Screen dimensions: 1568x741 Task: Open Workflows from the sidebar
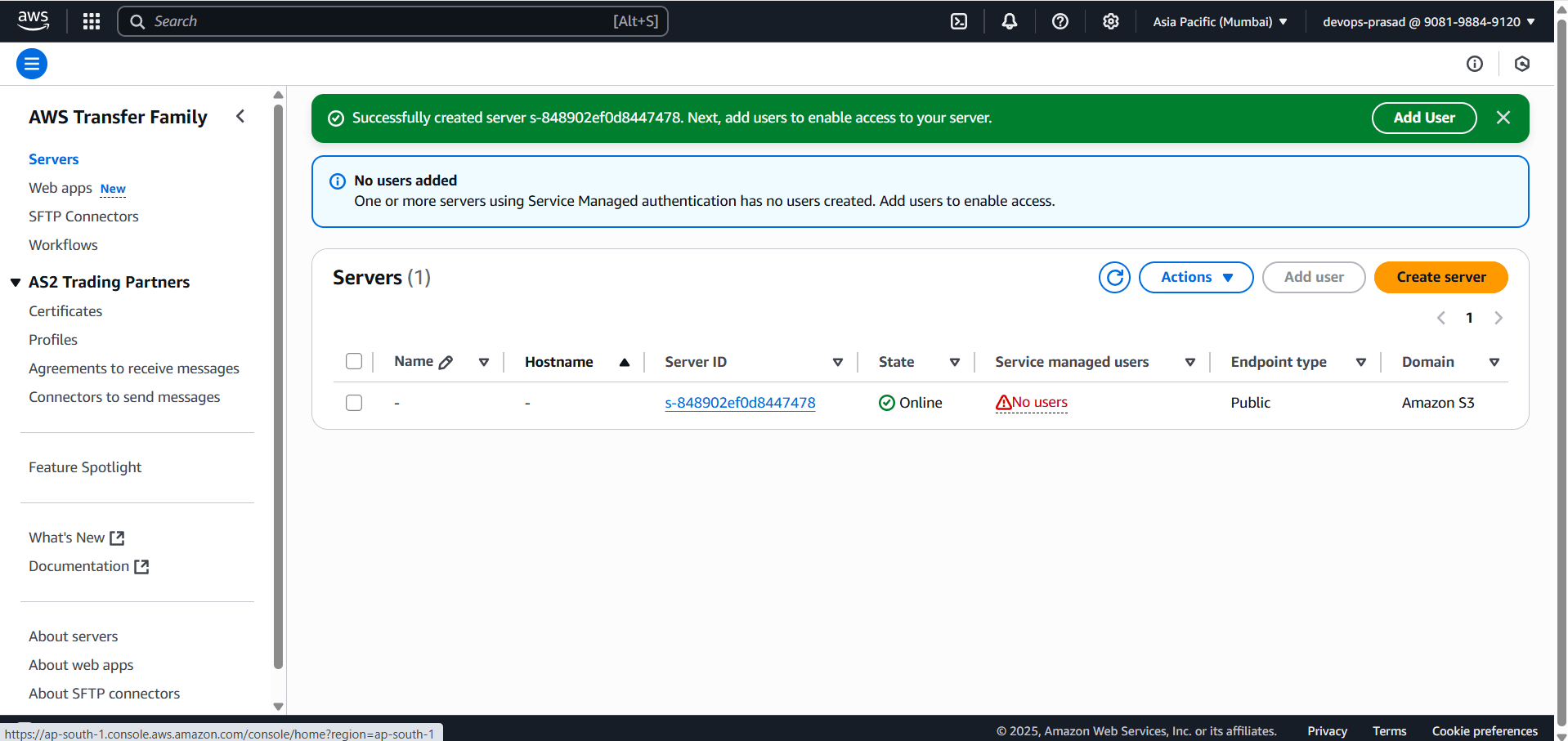tap(63, 244)
